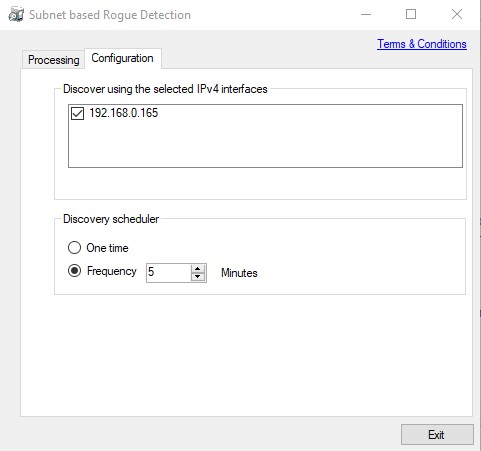The height and width of the screenshot is (451, 481).
Task: Click the window title bar text
Action: (x=110, y=15)
